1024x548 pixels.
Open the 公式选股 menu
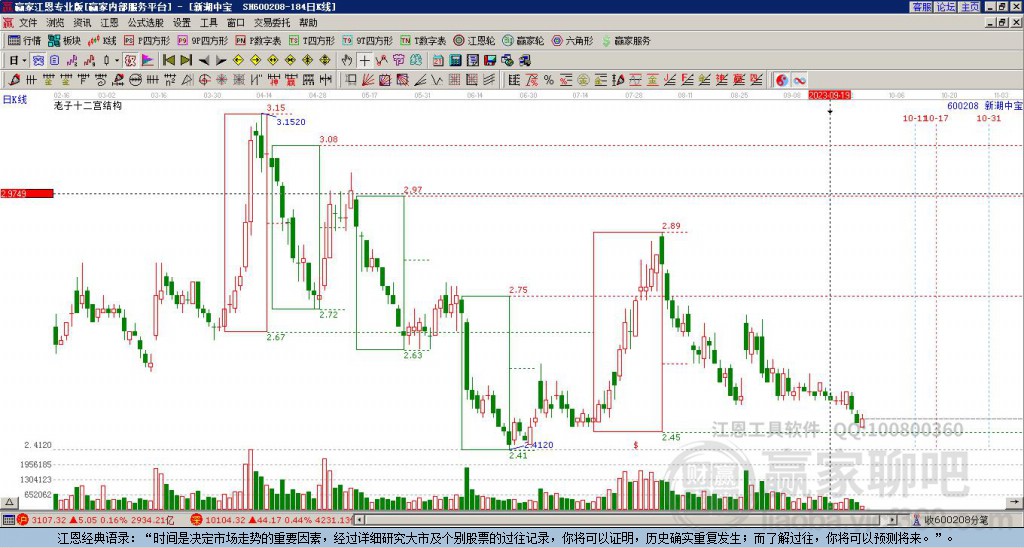tap(146, 23)
